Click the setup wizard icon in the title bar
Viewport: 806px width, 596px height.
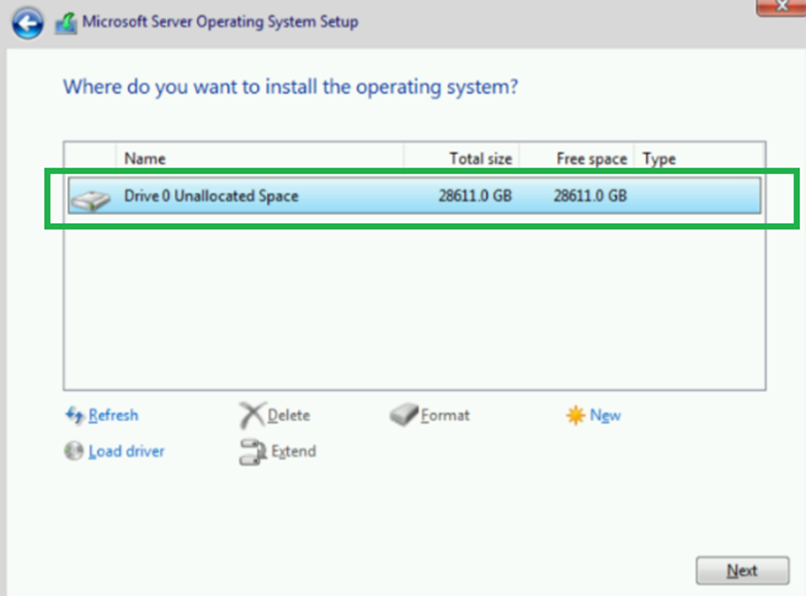(x=66, y=23)
